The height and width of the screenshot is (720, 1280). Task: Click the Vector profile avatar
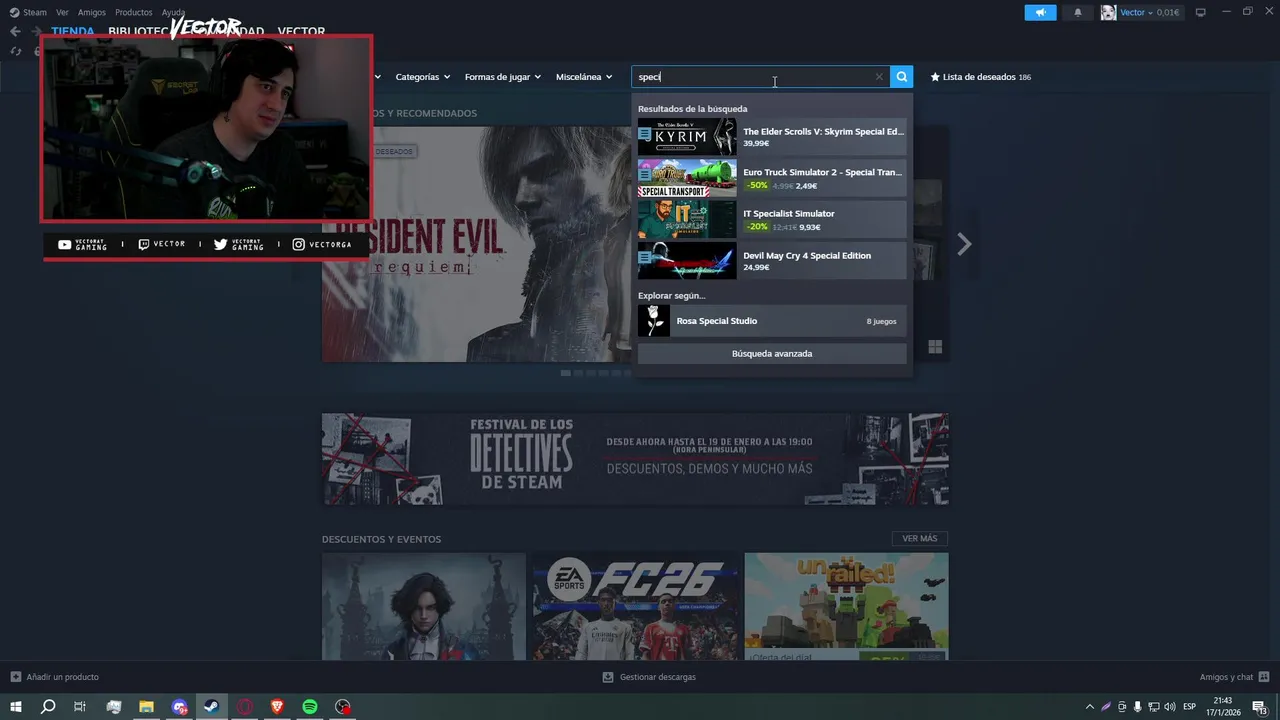[1108, 12]
